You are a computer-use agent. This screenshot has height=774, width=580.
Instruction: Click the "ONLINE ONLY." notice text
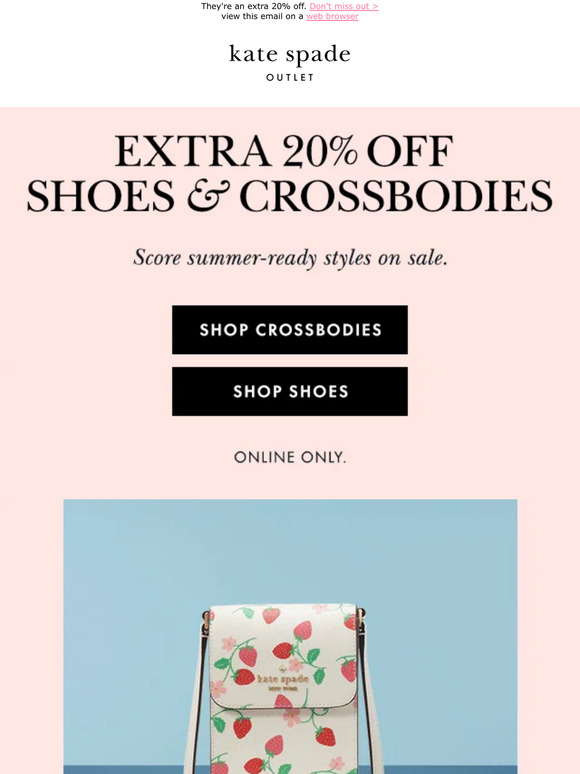(x=290, y=458)
